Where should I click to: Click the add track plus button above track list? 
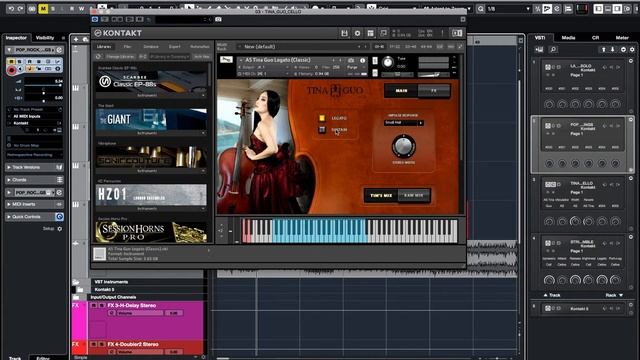click(76, 39)
